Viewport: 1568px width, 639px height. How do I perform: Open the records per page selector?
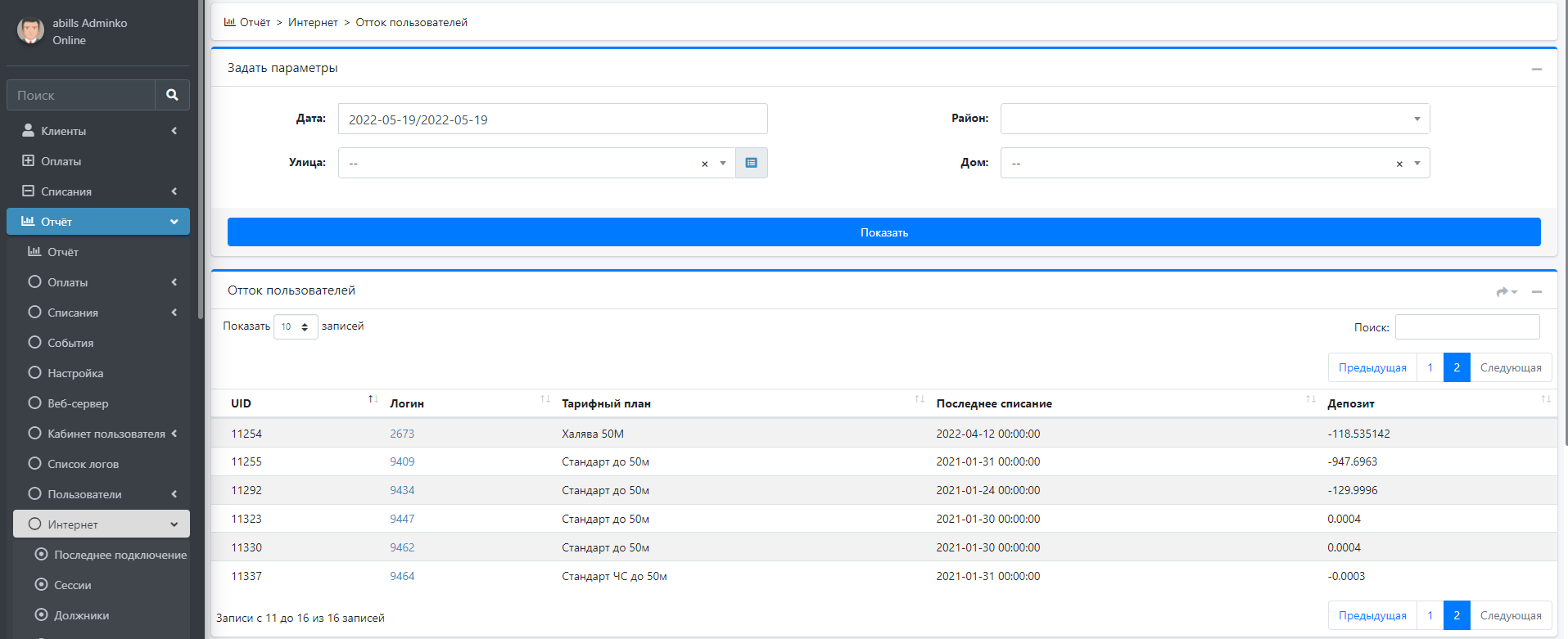pos(295,326)
